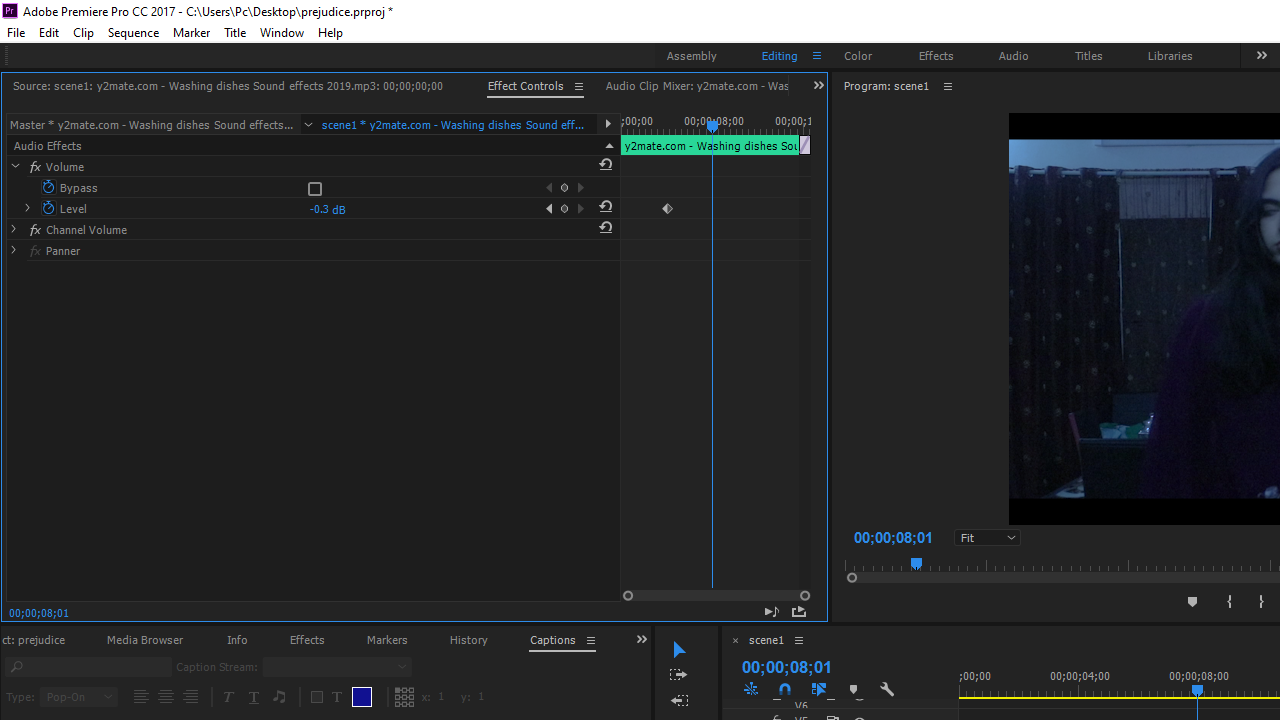Toggle animation stopwatch for Bypass
This screenshot has width=1280, height=720.
coord(48,188)
